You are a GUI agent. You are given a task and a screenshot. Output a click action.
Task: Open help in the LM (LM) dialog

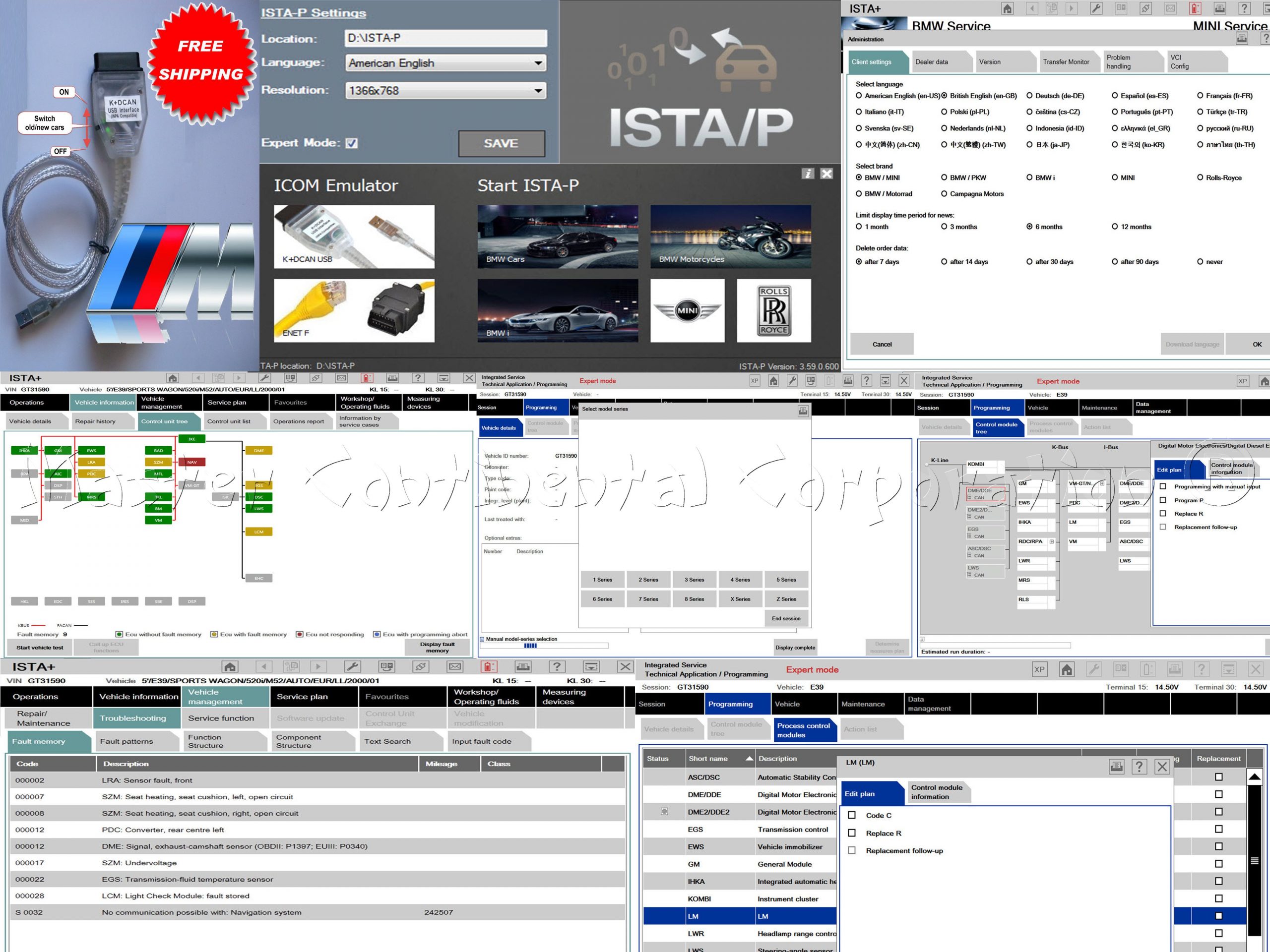coord(1139,766)
